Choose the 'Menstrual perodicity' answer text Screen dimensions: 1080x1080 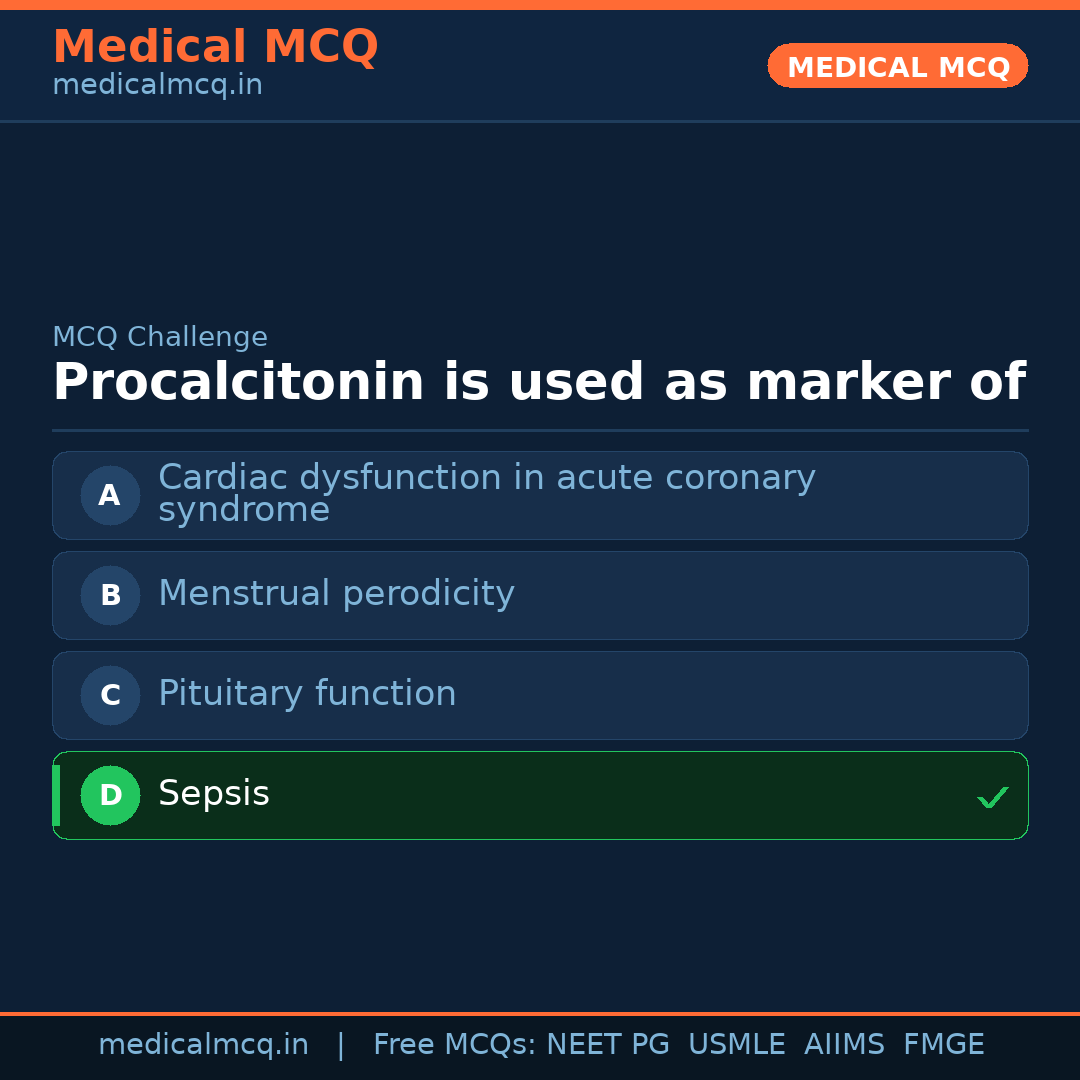point(336,594)
